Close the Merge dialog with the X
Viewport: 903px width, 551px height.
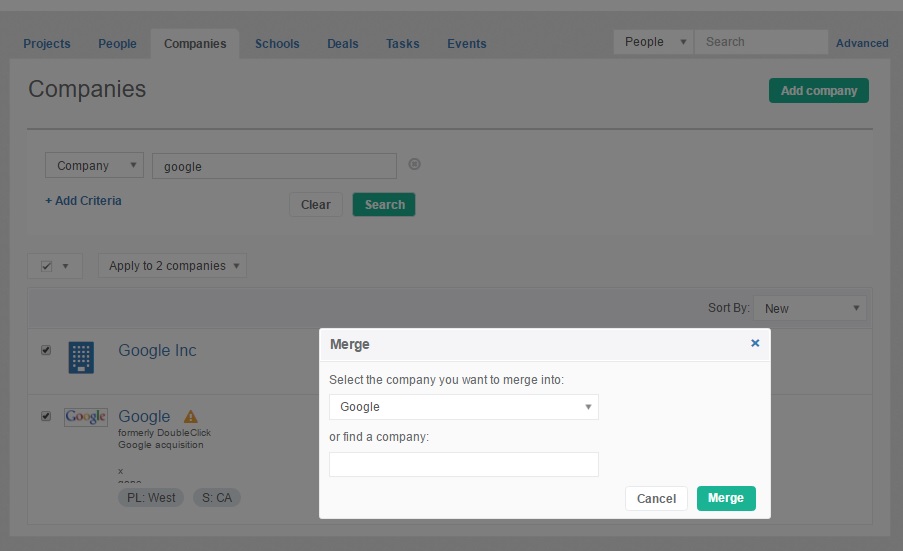pos(755,343)
